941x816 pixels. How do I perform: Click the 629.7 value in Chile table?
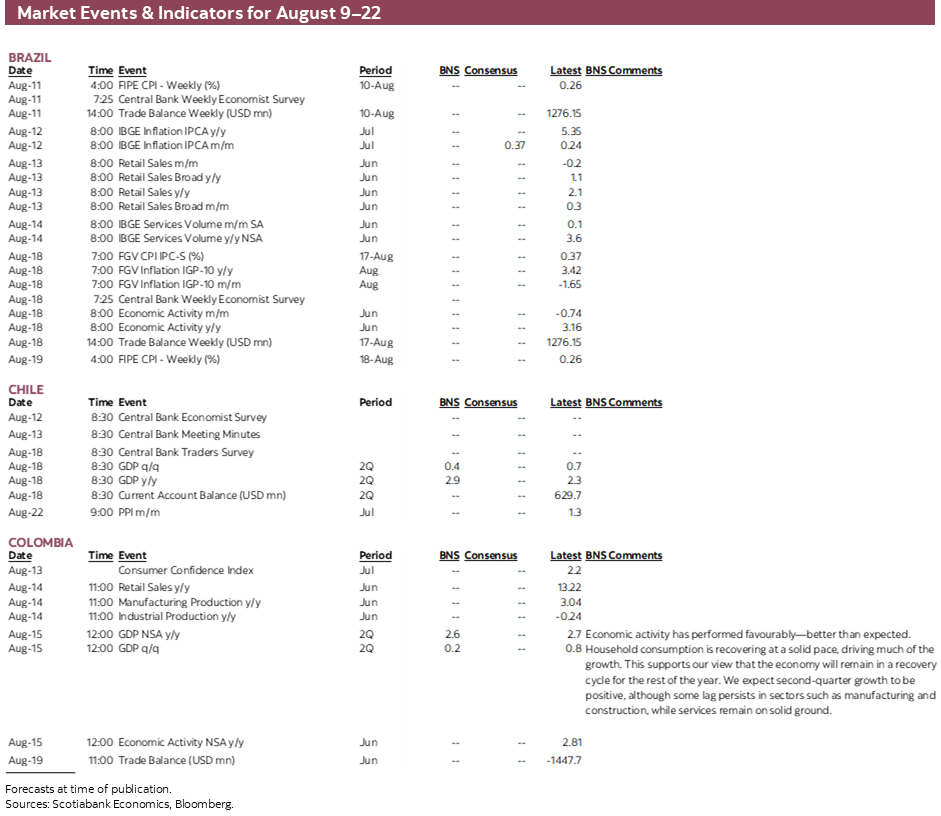tap(567, 496)
